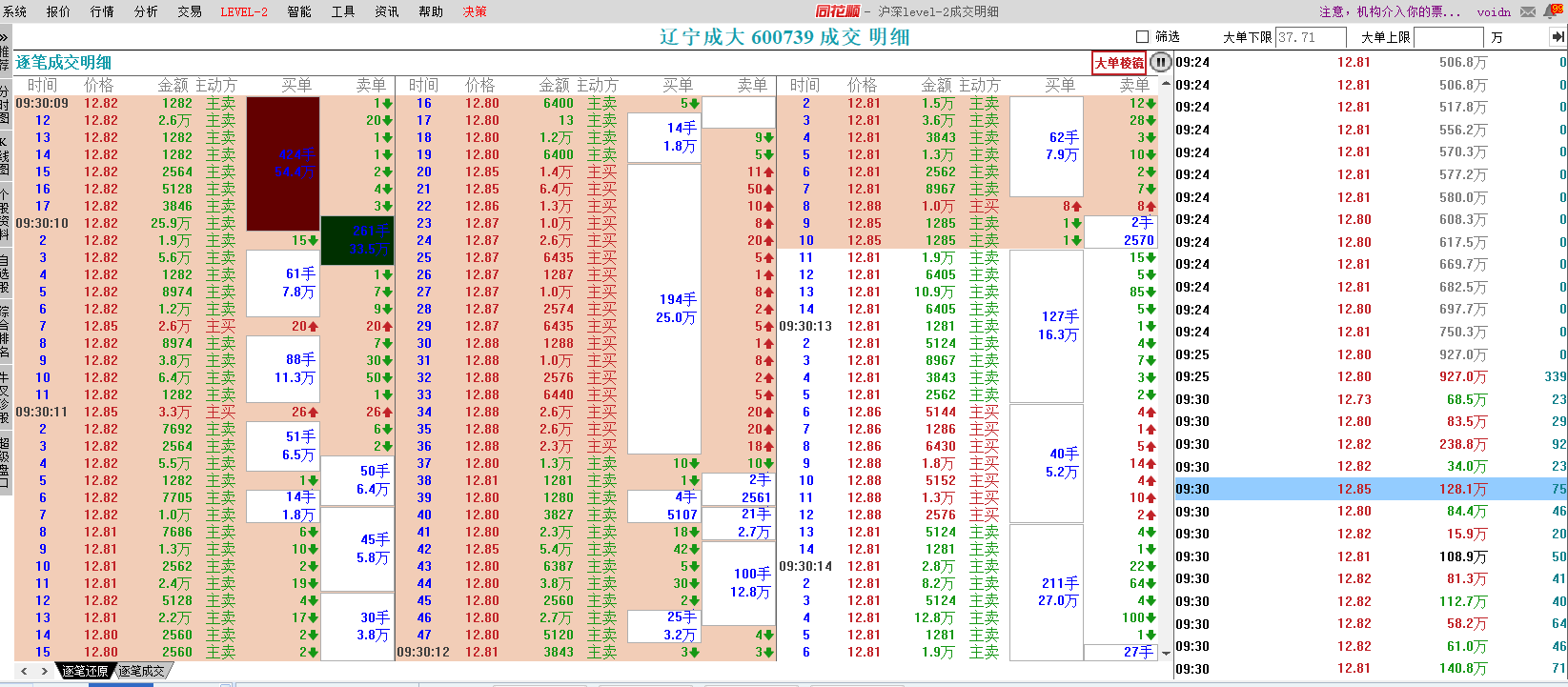This screenshot has width=1568, height=687.
Task: Select the 211手 27.0万 order block
Action: click(x=1047, y=592)
